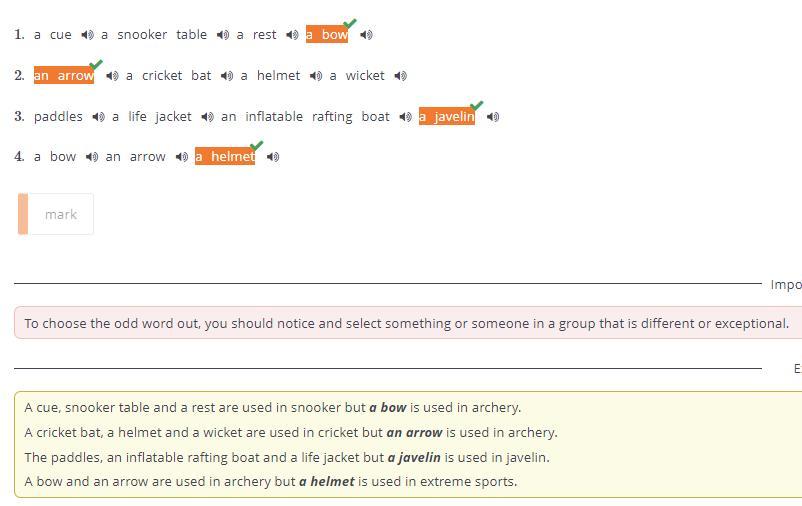
Task: Play audio for 'a javelin'
Action: (492, 117)
